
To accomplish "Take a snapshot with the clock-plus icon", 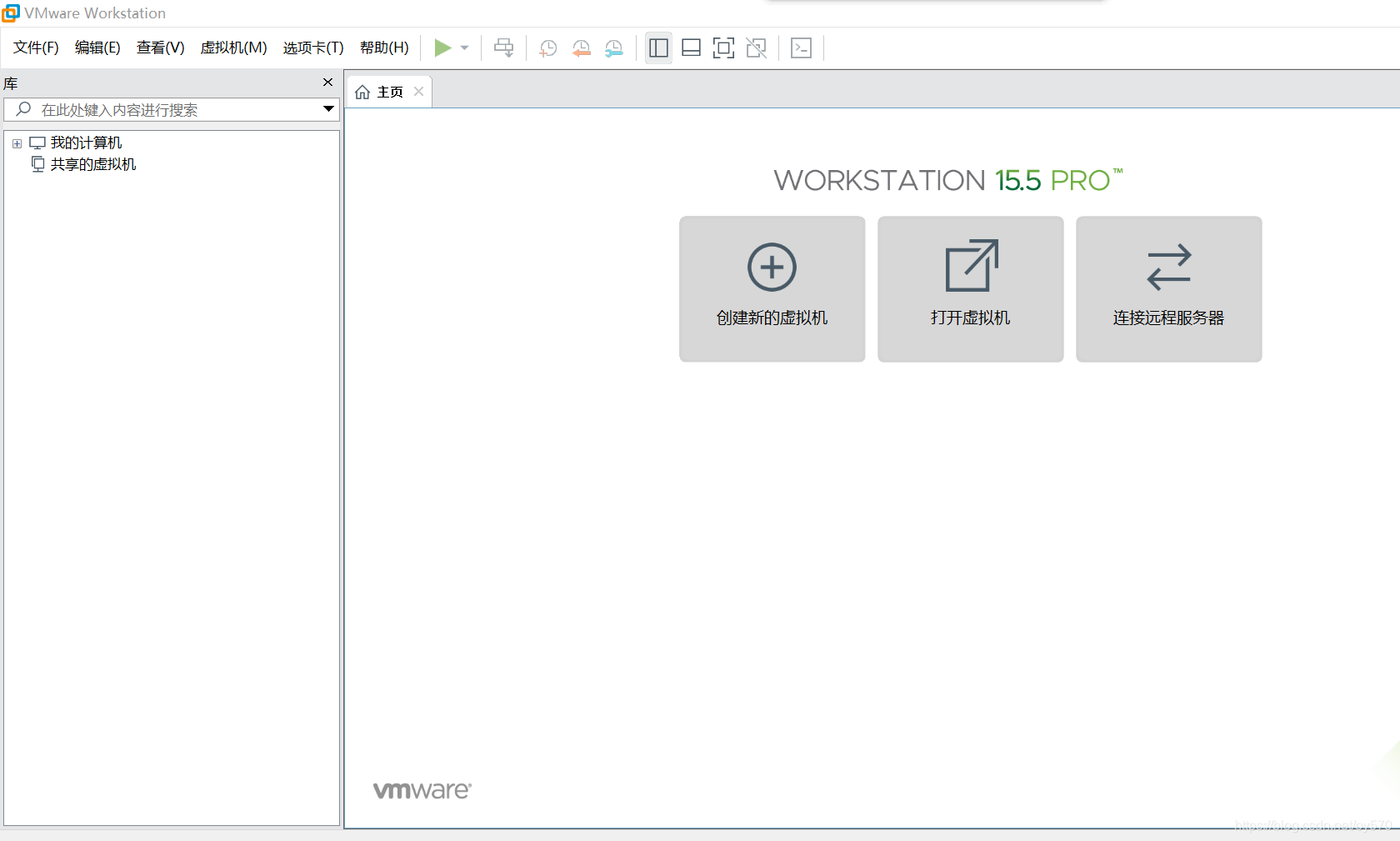I will point(548,48).
